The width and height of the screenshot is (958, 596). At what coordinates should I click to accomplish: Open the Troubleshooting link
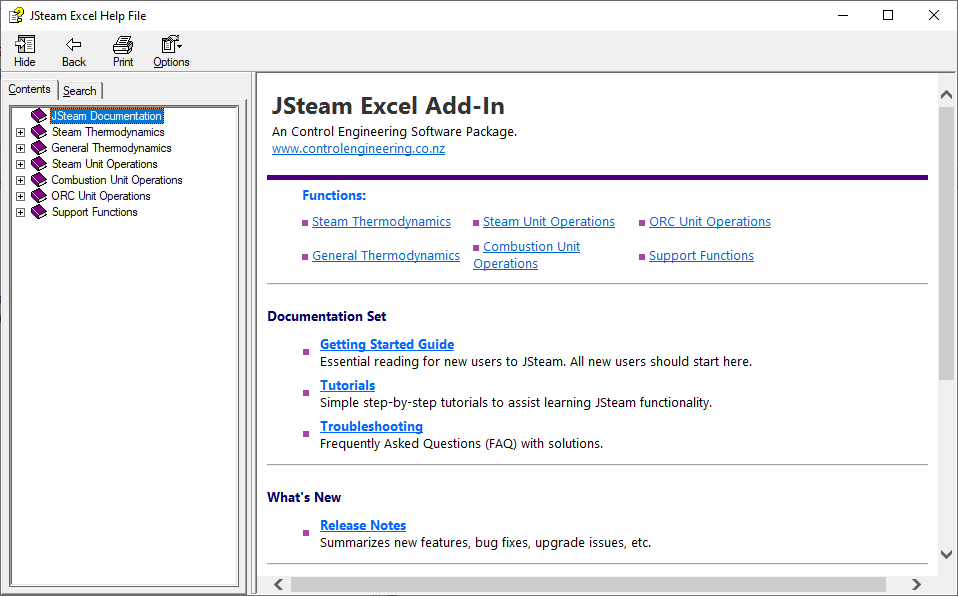coord(371,426)
